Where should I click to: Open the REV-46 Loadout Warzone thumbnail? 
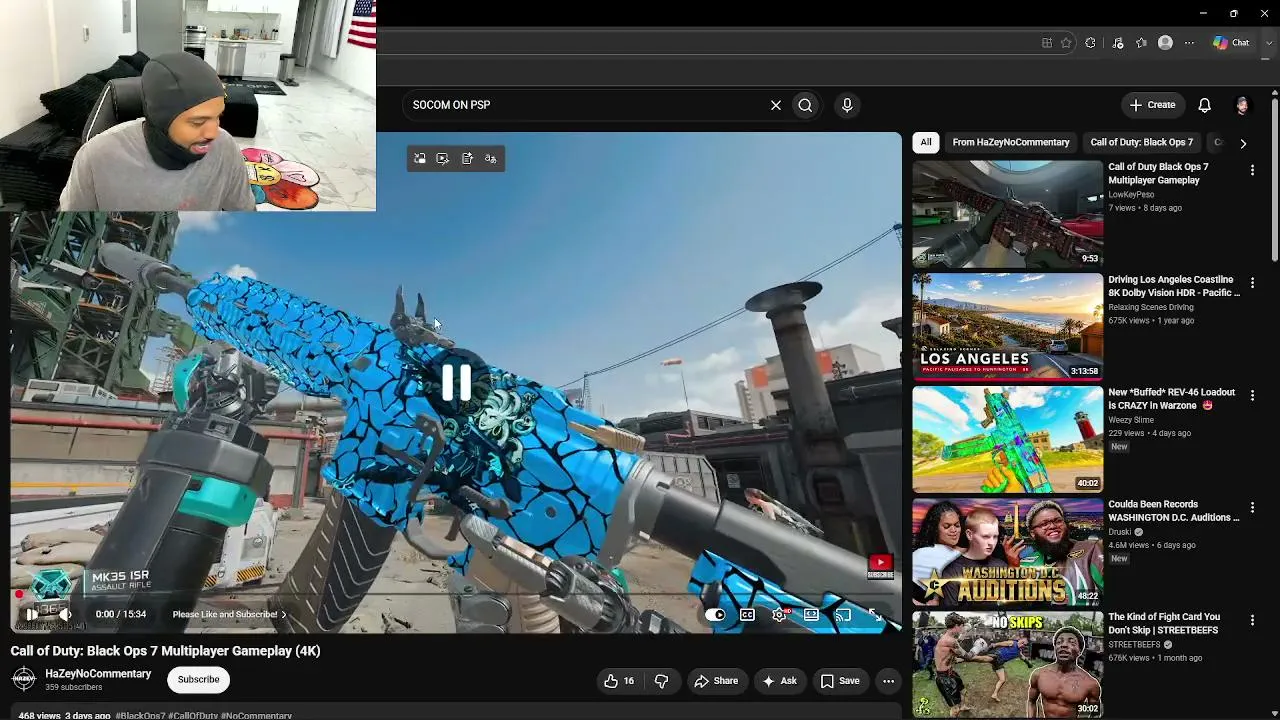pyautogui.click(x=1007, y=439)
